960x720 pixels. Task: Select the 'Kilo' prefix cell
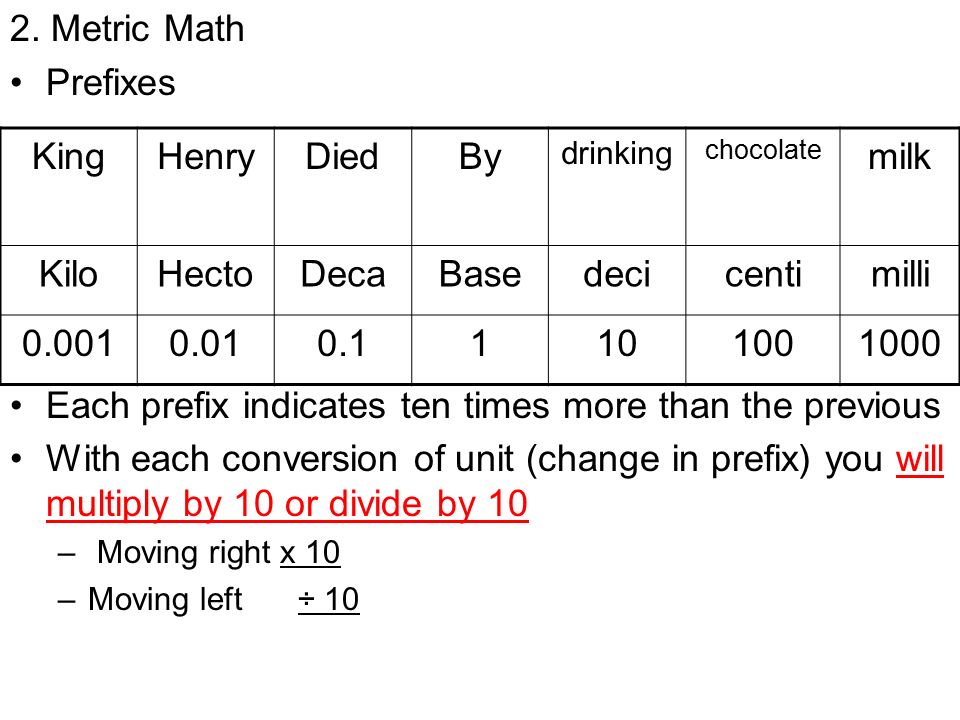[69, 280]
